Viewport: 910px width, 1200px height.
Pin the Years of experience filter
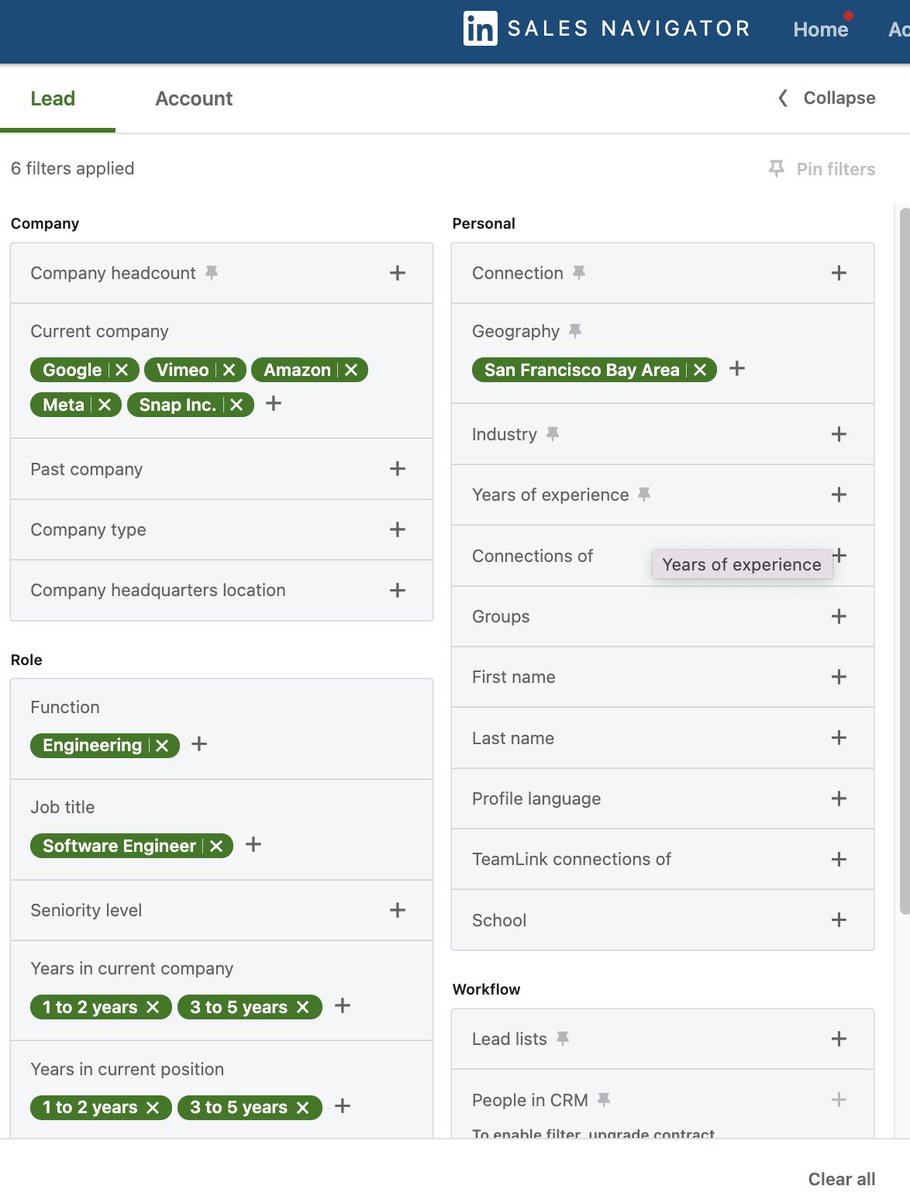coord(644,495)
